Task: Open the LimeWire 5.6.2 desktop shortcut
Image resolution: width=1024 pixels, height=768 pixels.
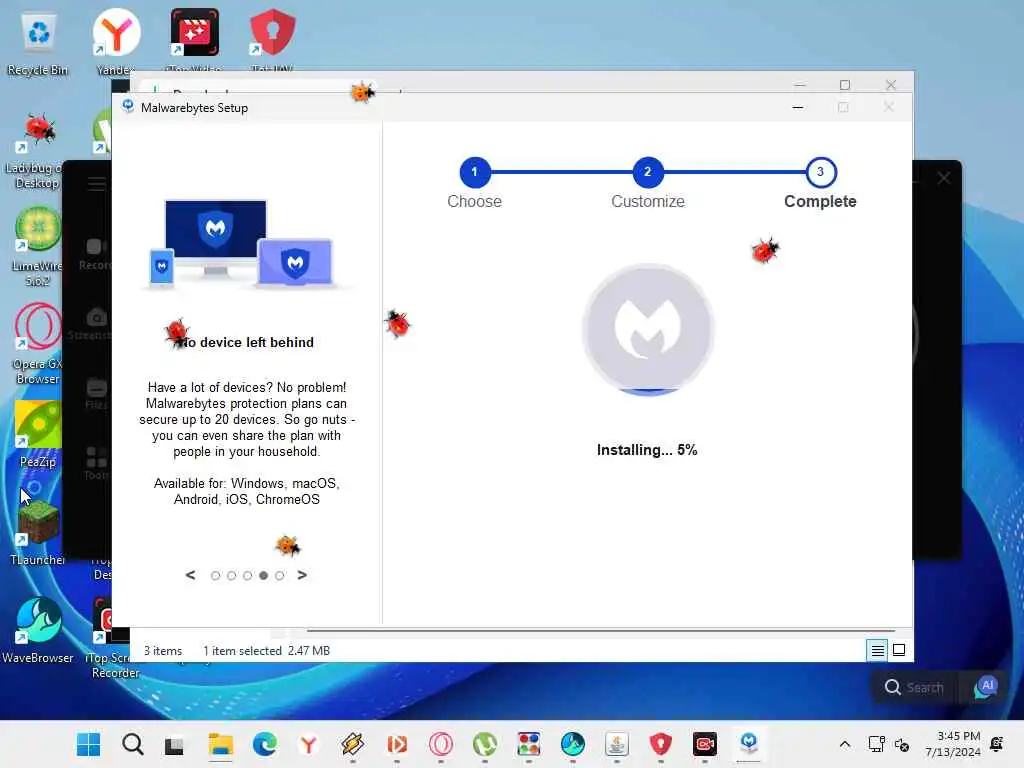Action: [37, 246]
